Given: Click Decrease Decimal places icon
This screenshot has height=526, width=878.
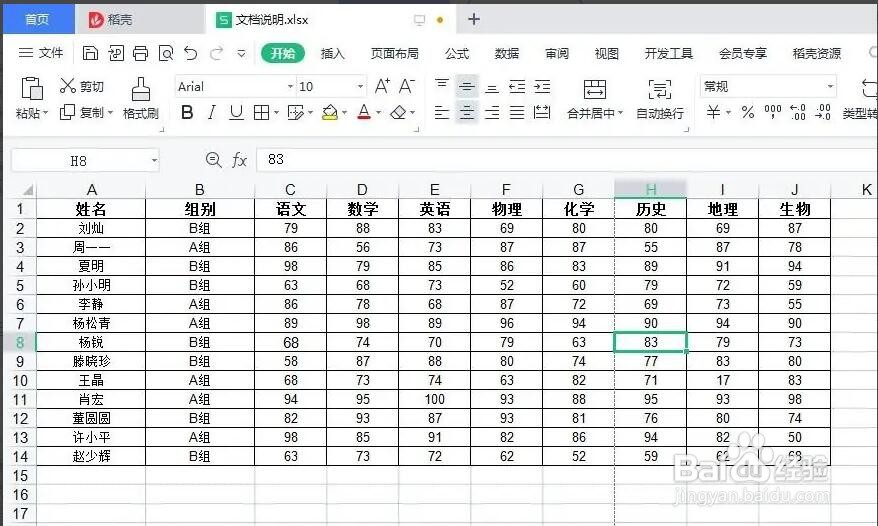Looking at the screenshot, I should coord(823,112).
